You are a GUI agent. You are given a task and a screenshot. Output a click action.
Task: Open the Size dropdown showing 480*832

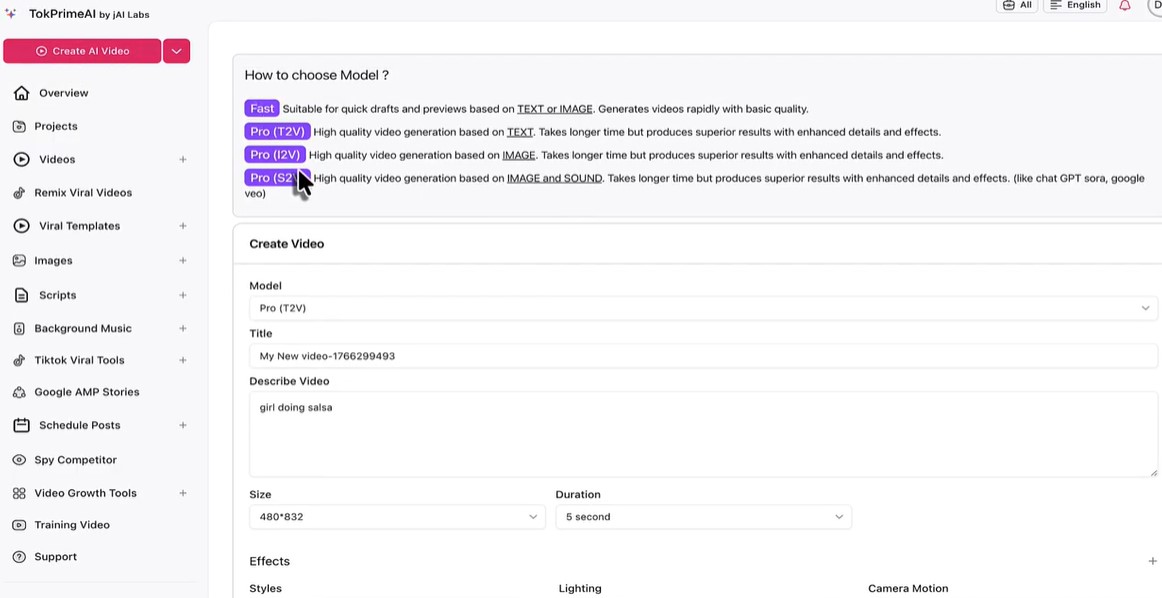pos(397,517)
